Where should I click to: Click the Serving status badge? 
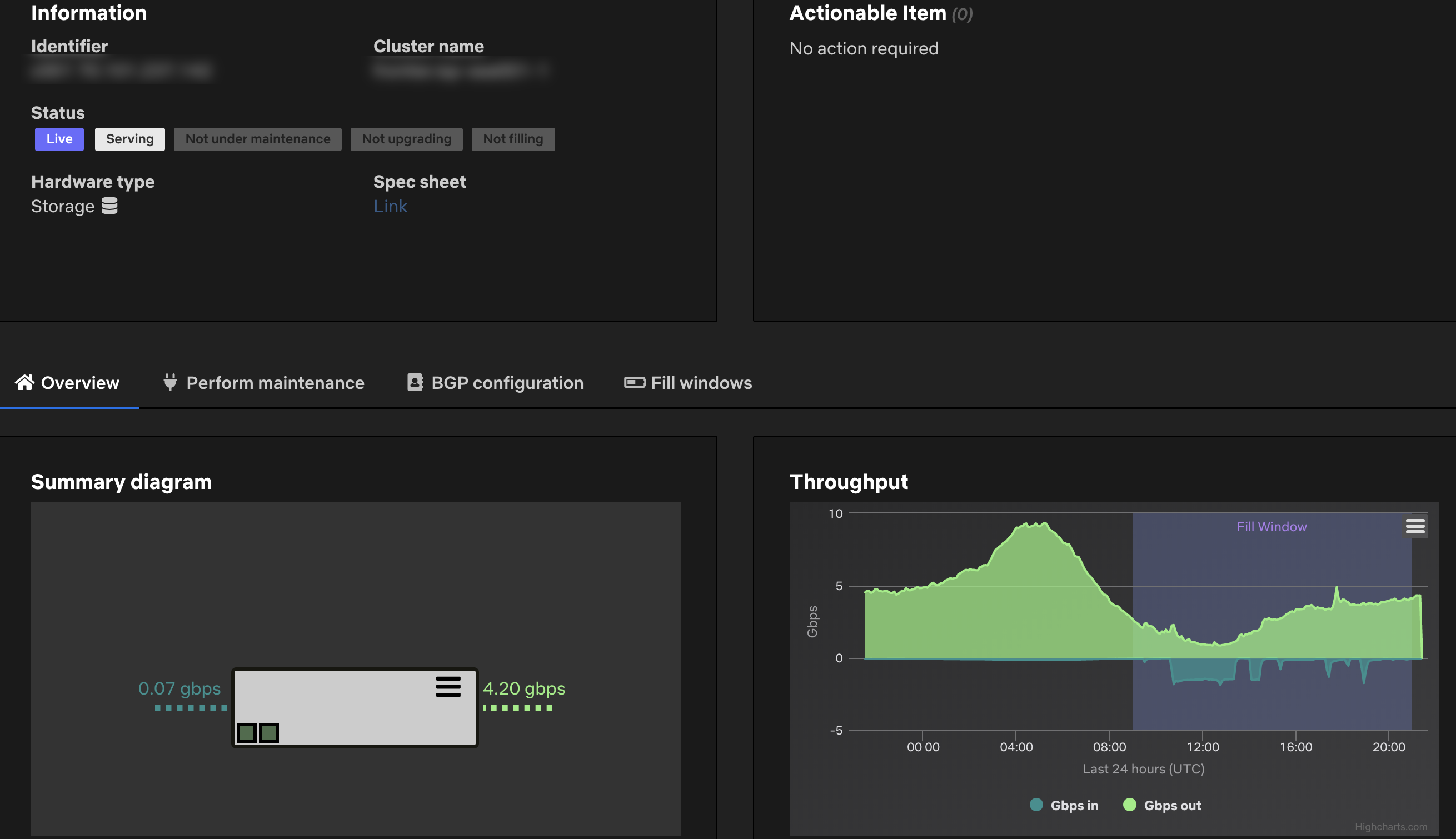point(129,139)
